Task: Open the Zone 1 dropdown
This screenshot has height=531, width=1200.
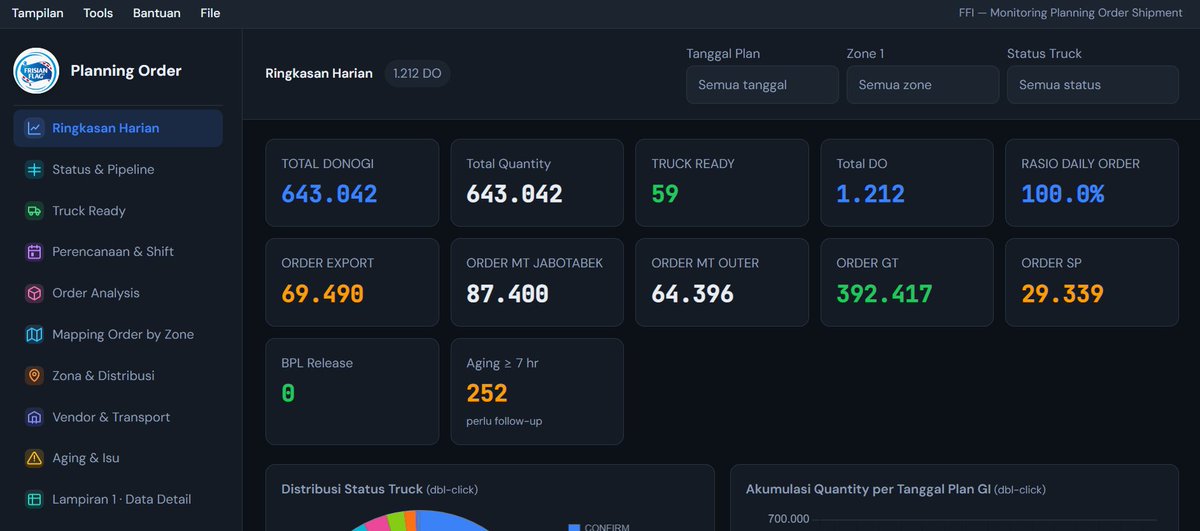Action: click(922, 85)
